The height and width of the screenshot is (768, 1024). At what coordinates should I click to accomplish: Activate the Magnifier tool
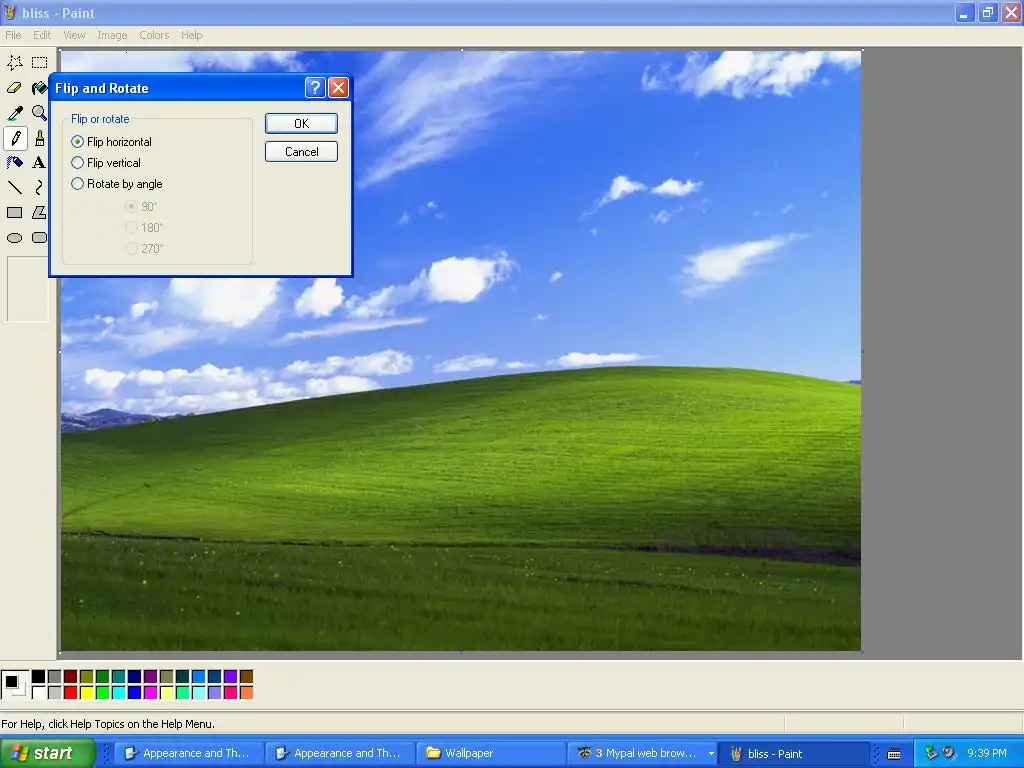pos(39,113)
